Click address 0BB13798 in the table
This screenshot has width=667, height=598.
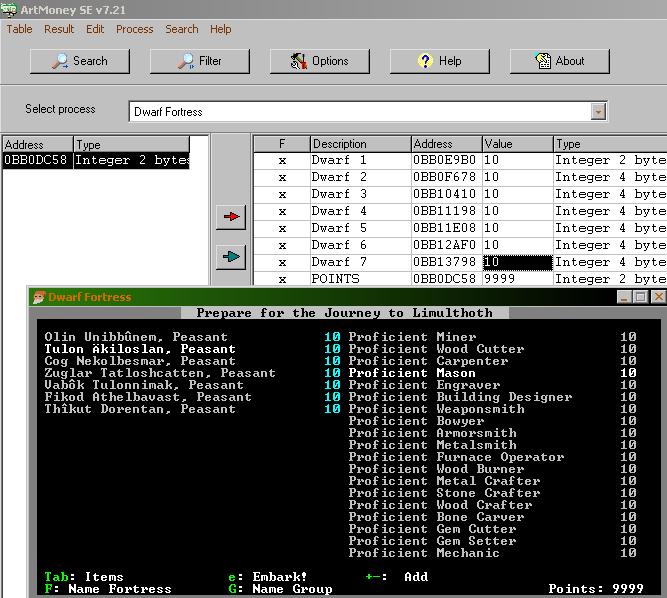point(447,263)
